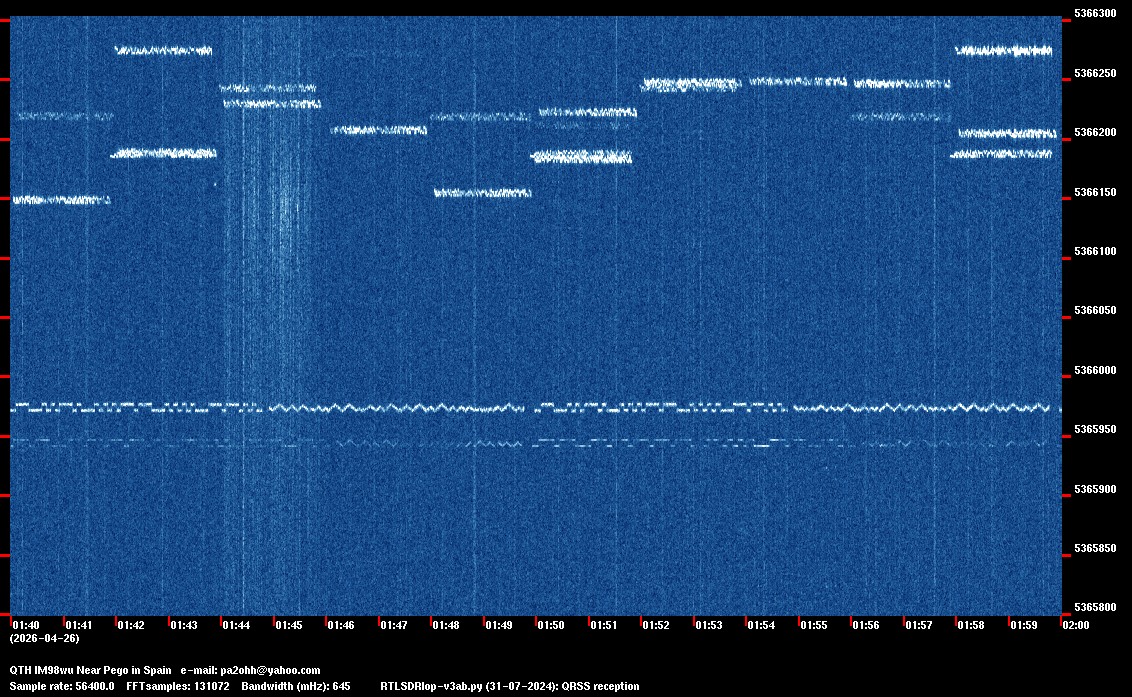This screenshot has height=697, width=1132.
Task: Click the 01:58 time axis label
Action: [970, 625]
